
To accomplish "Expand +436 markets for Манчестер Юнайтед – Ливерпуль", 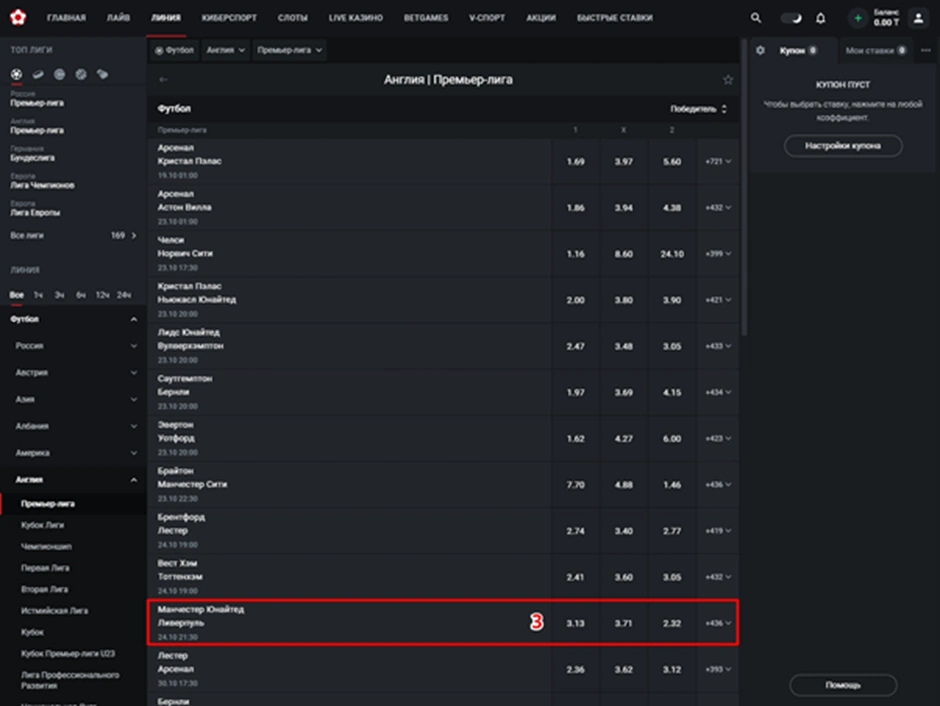I will click(x=718, y=623).
